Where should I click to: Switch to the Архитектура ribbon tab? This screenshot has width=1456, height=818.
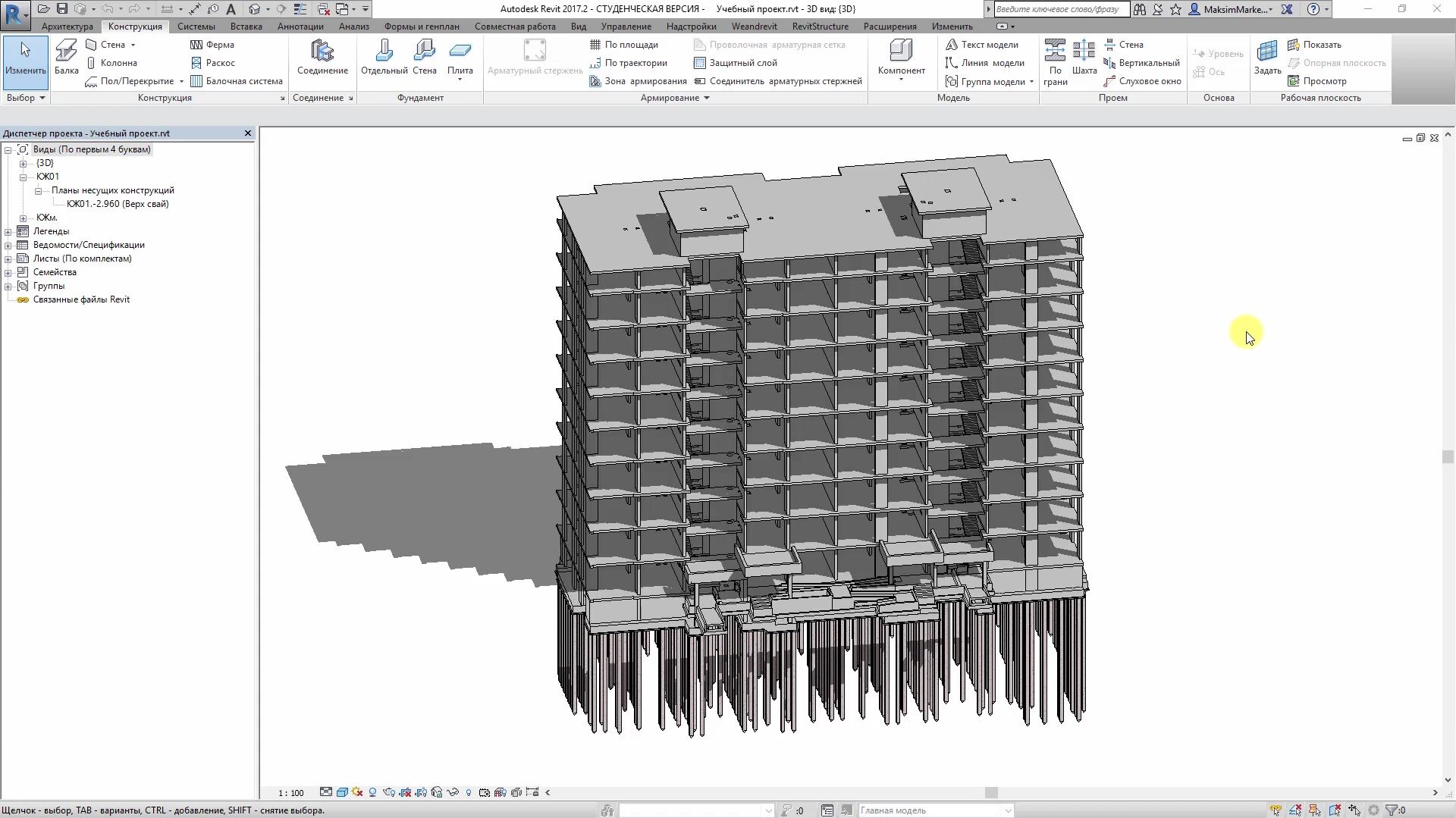[67, 27]
